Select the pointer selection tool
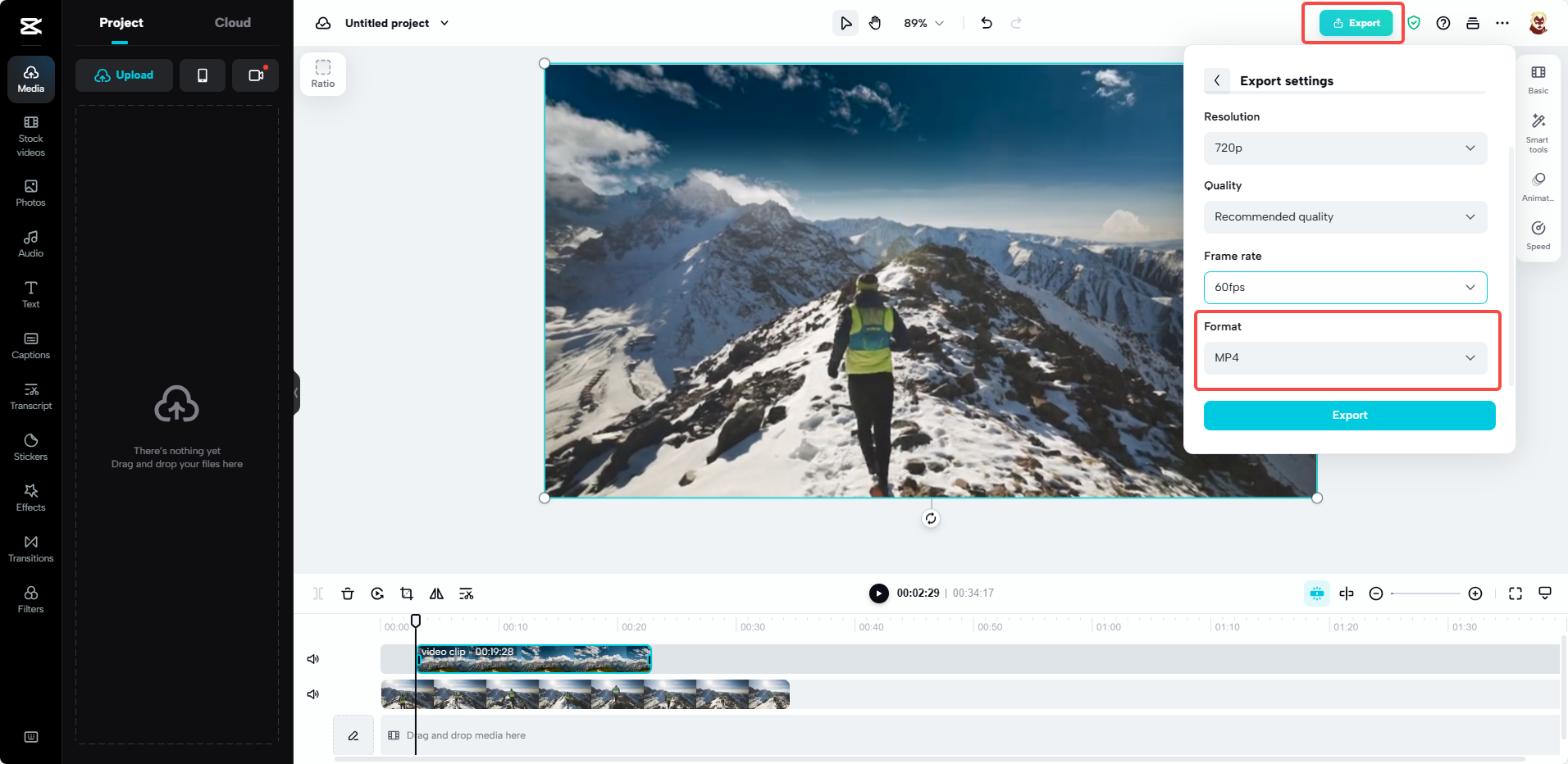The image size is (1568, 764). point(846,23)
